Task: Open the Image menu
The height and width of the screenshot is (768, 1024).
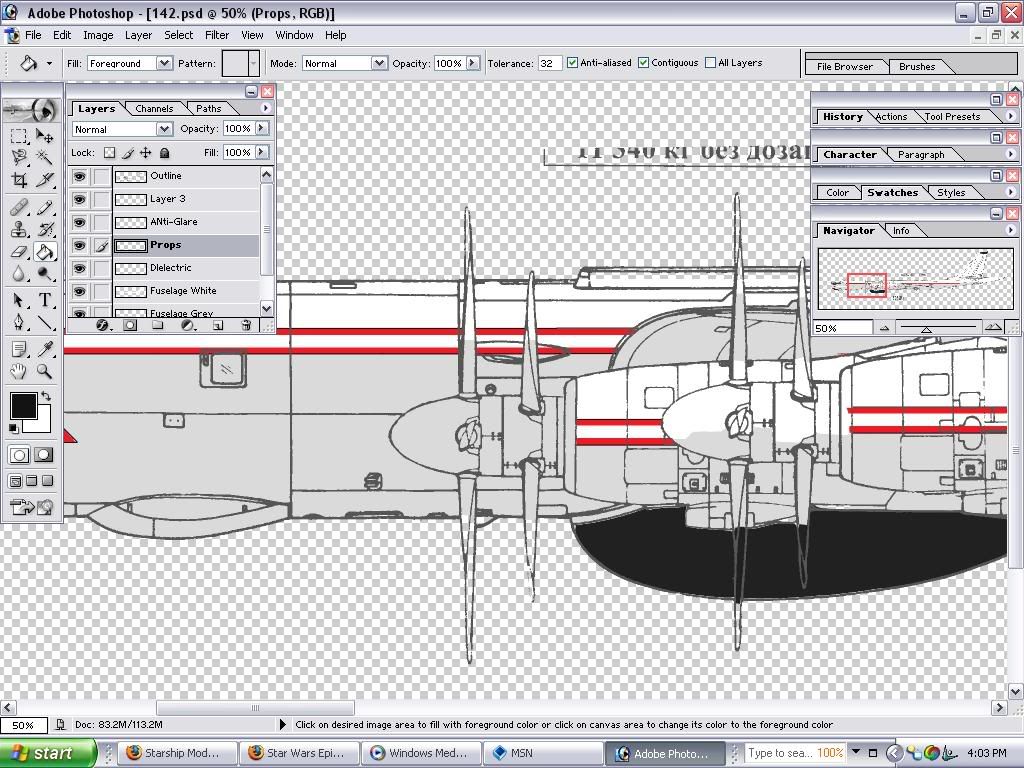Action: coord(98,35)
